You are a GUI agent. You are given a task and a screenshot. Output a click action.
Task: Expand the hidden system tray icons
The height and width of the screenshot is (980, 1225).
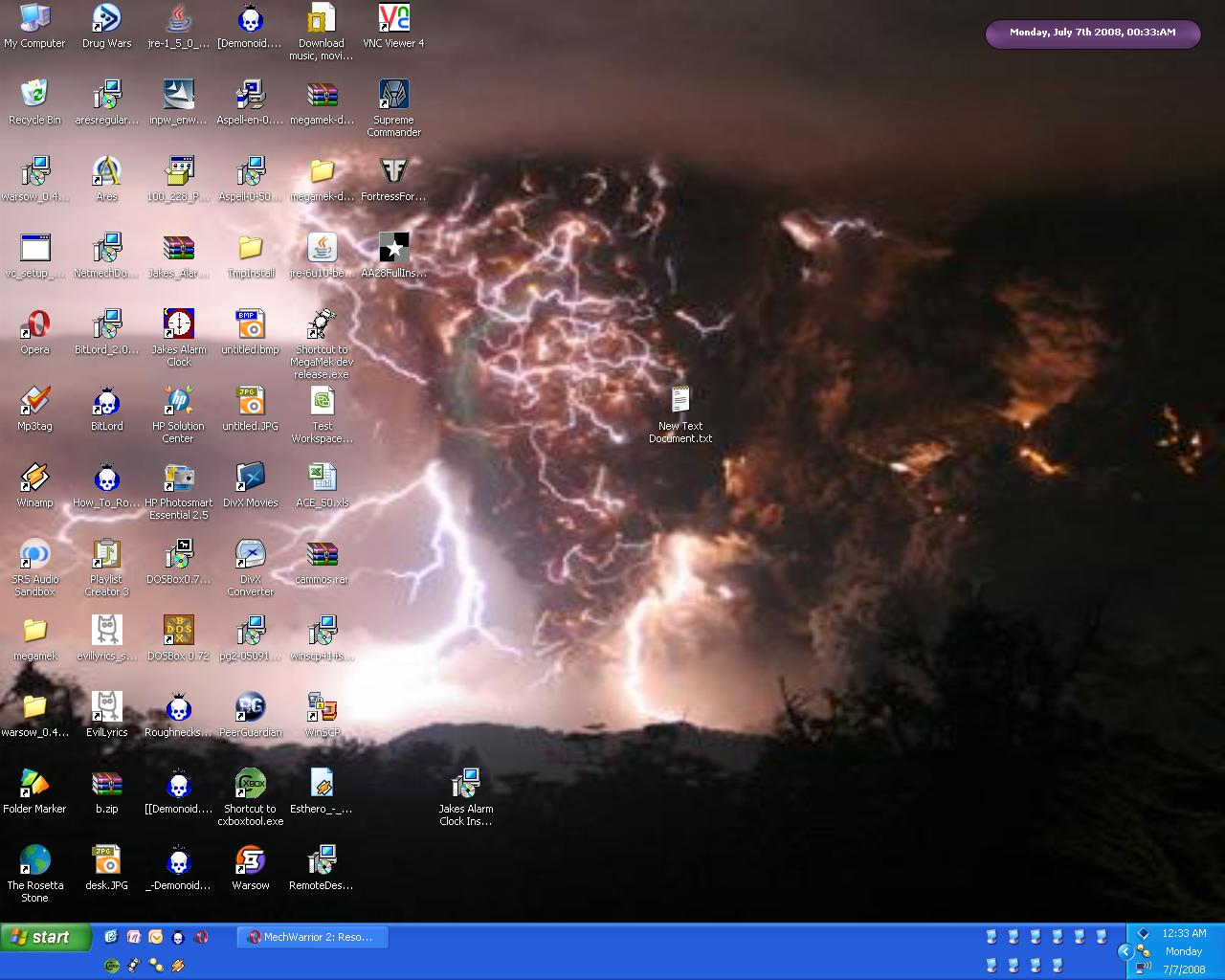click(x=1125, y=951)
